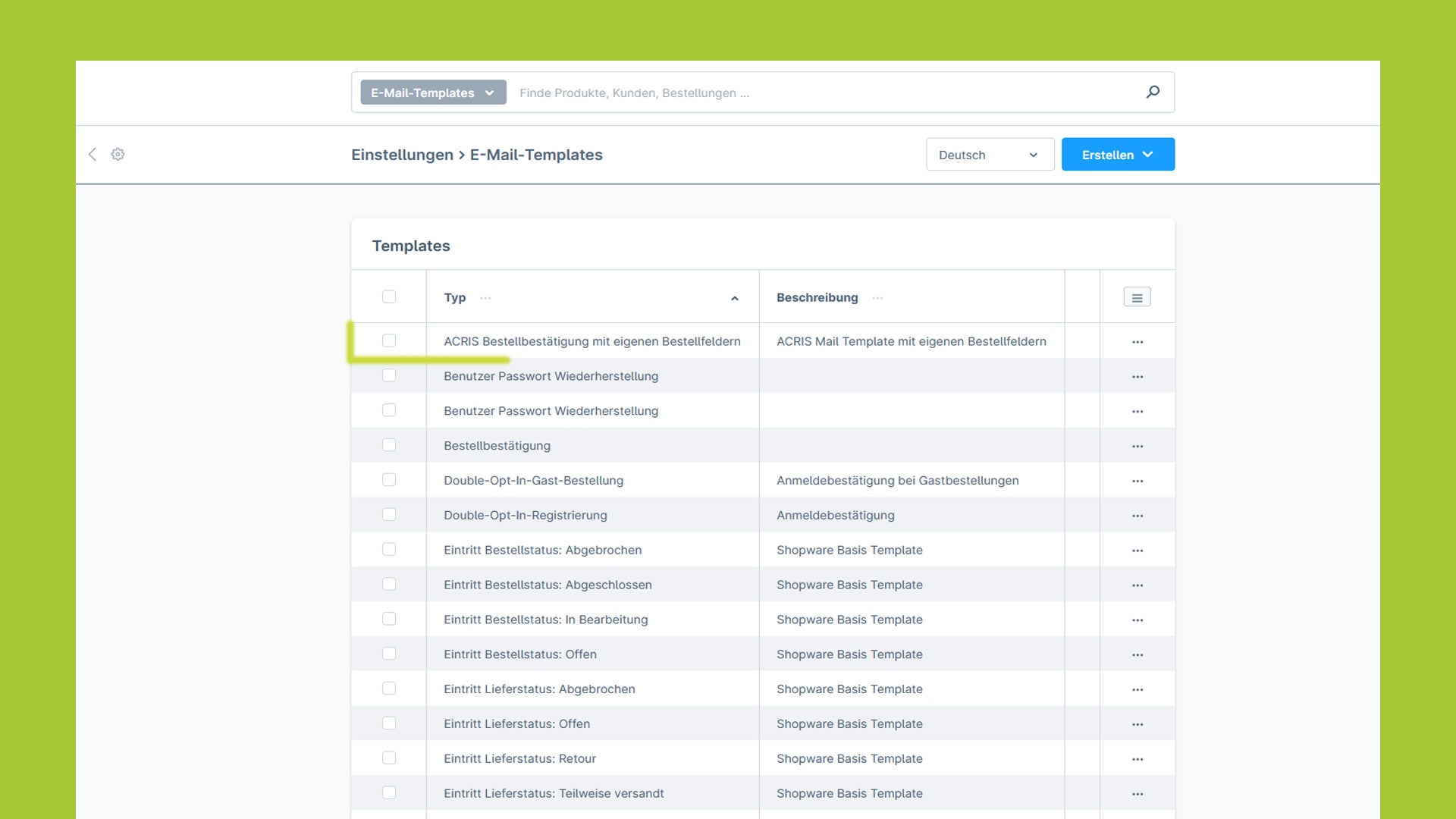Image resolution: width=1456 pixels, height=819 pixels.
Task: Open actions menu for Double-Opt-In-Gast-Bestellung row
Action: tap(1137, 481)
